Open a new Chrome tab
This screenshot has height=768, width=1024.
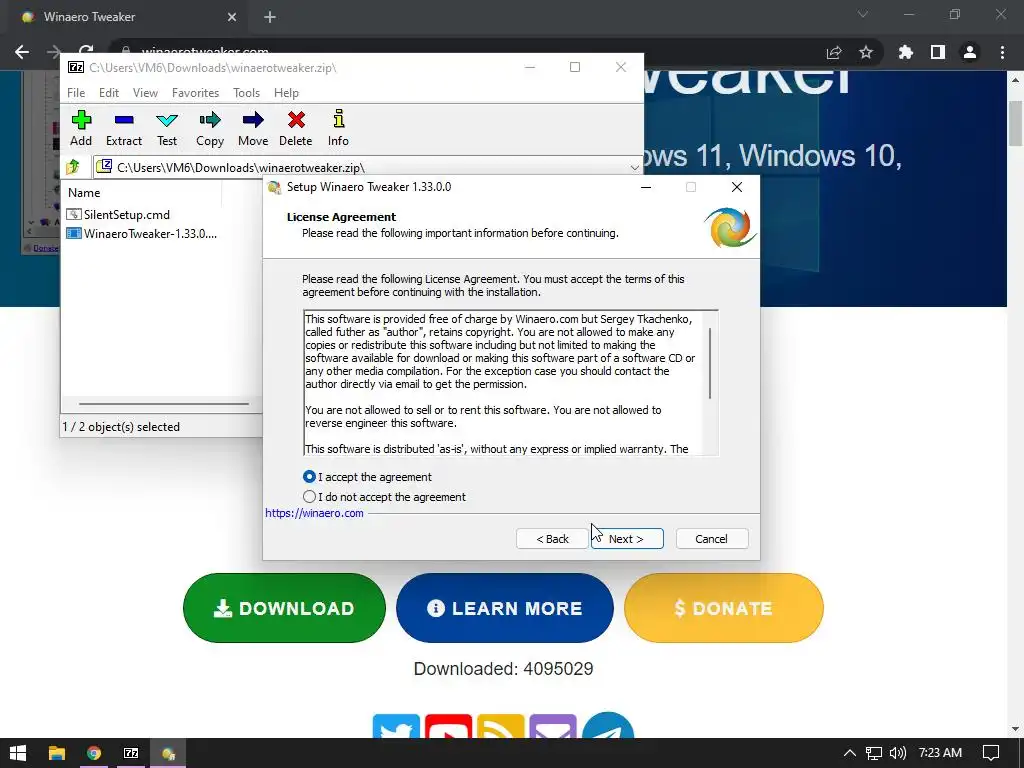point(270,17)
